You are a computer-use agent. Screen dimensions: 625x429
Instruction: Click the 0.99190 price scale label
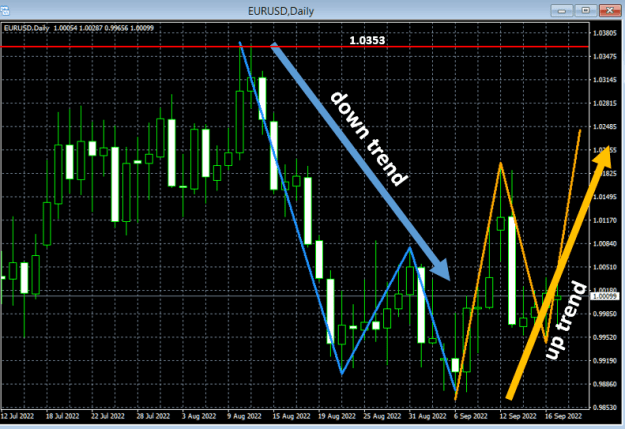pyautogui.click(x=605, y=361)
